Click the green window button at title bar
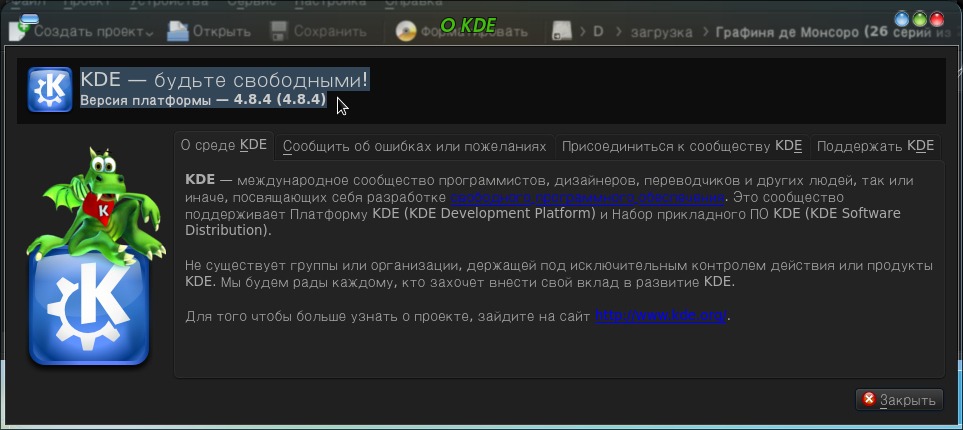 coord(919,19)
